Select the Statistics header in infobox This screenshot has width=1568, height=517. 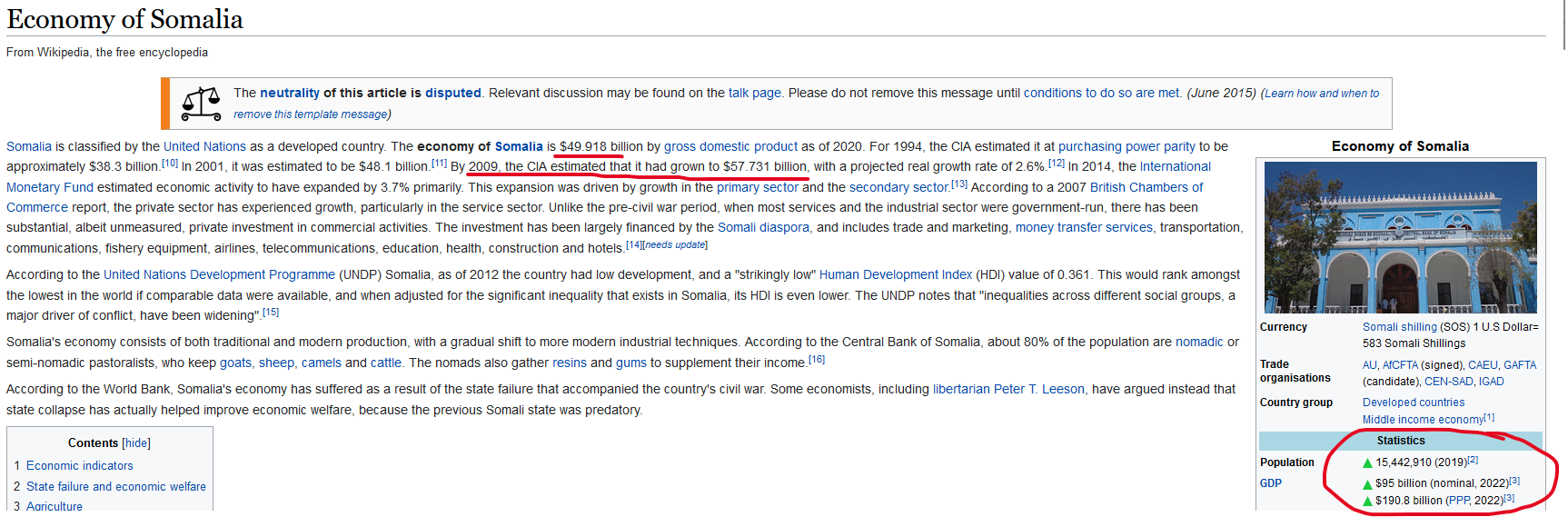[x=1400, y=441]
